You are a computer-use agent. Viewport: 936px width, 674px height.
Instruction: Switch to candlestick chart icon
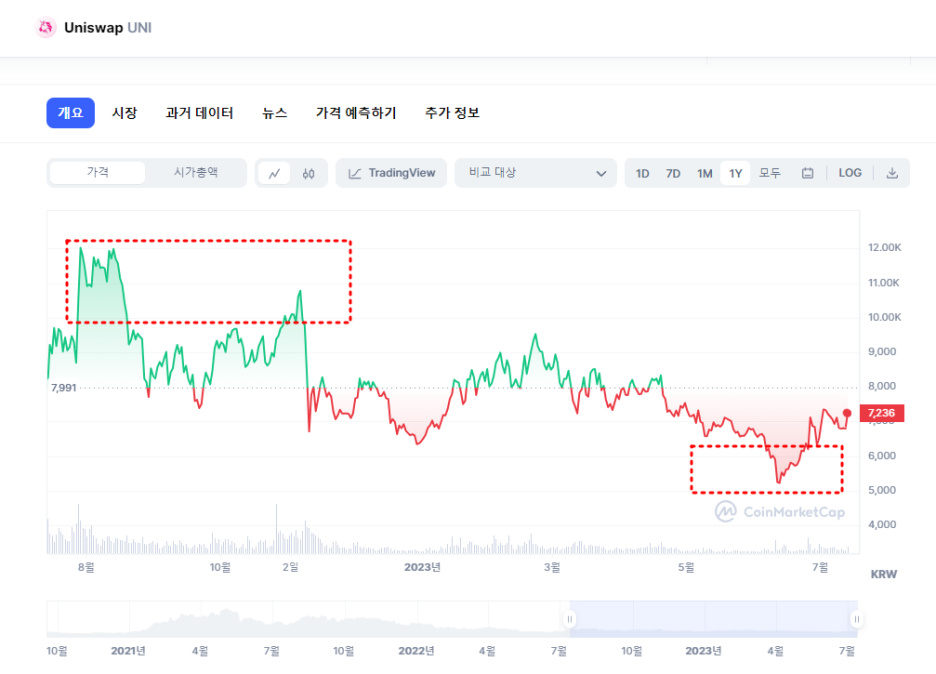(309, 173)
